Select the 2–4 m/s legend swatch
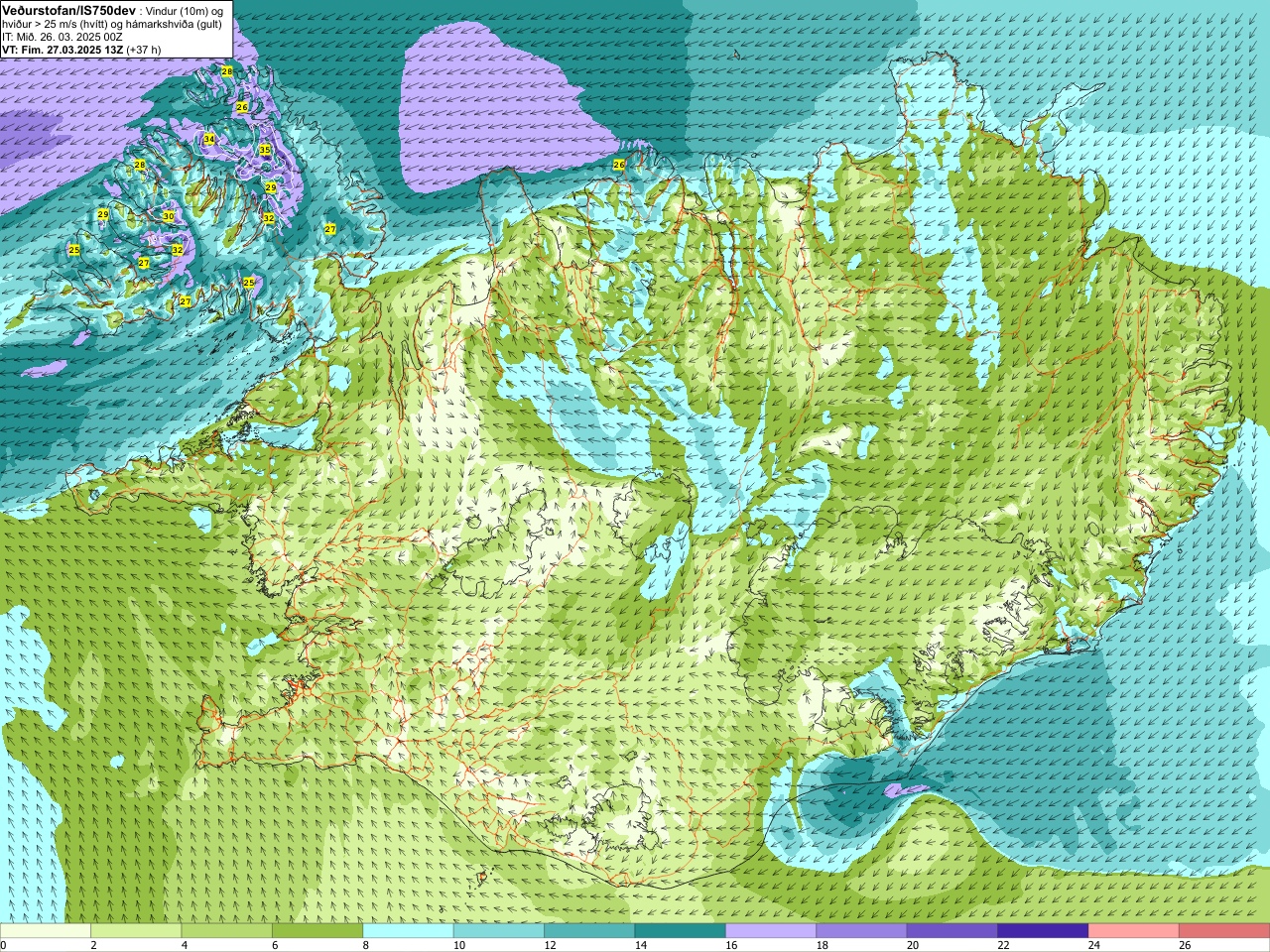 click(136, 931)
